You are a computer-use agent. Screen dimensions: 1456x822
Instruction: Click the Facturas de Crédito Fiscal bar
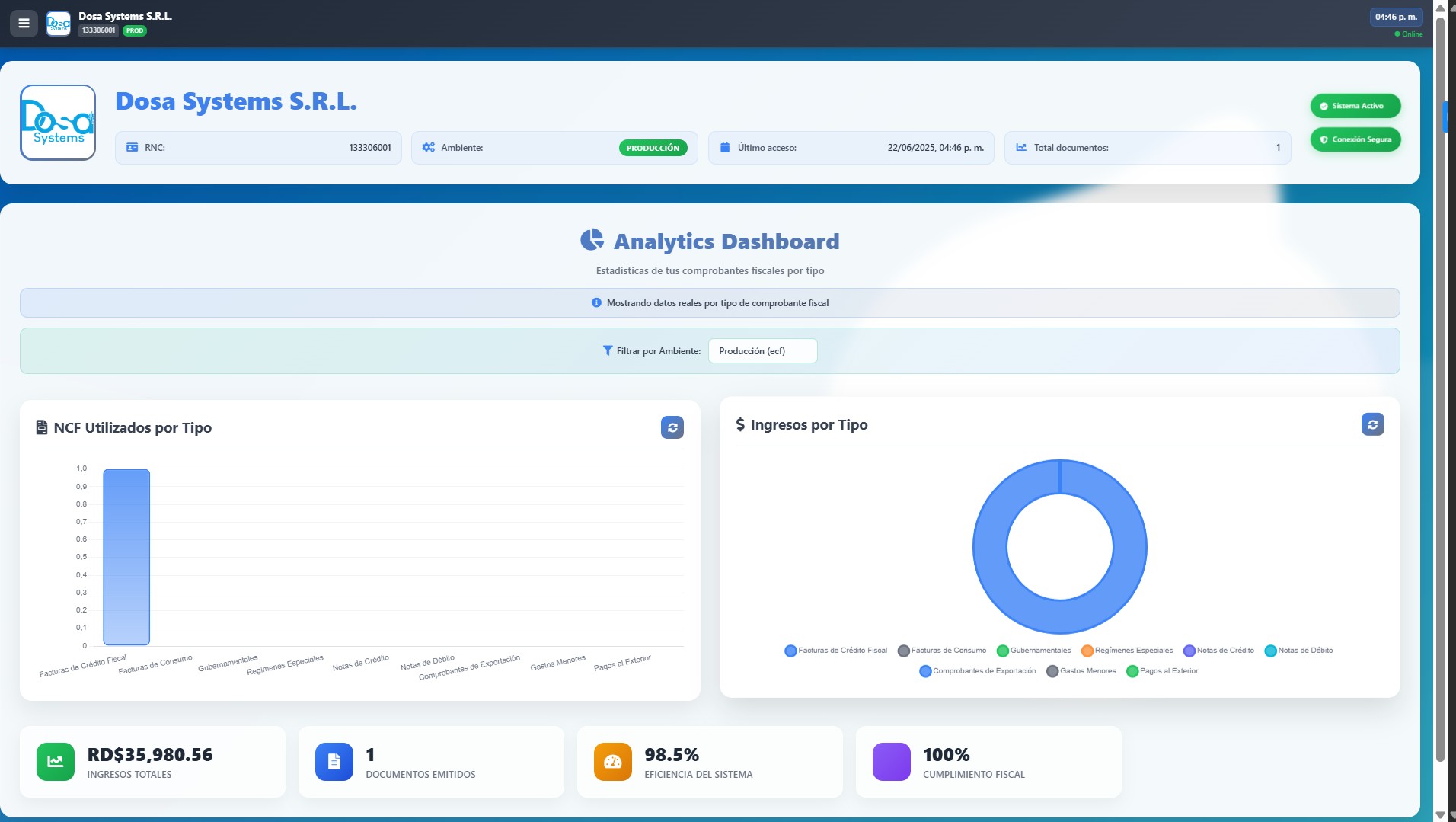[126, 557]
